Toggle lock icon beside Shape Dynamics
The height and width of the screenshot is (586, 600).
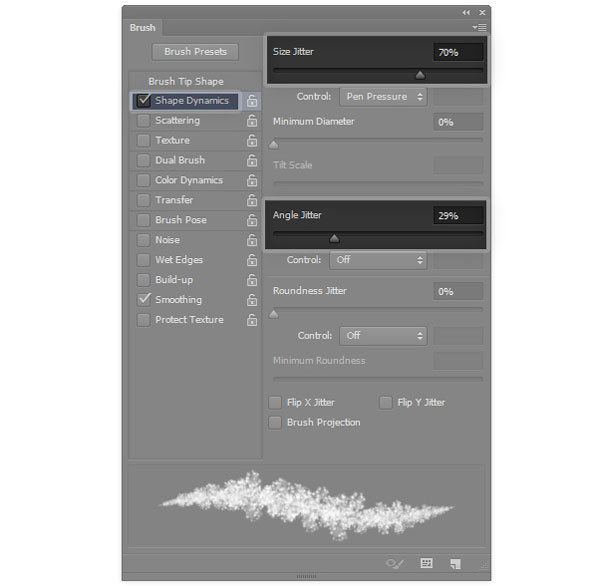pyautogui.click(x=252, y=101)
